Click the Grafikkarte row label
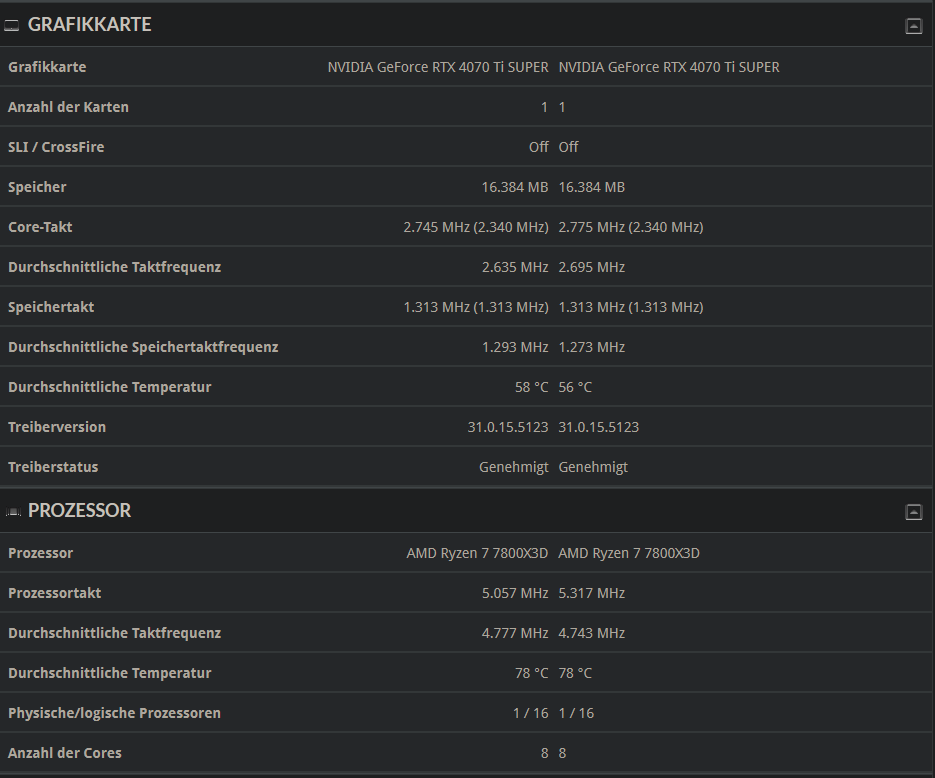Screen dimensions: 935x778 click(x=47, y=67)
